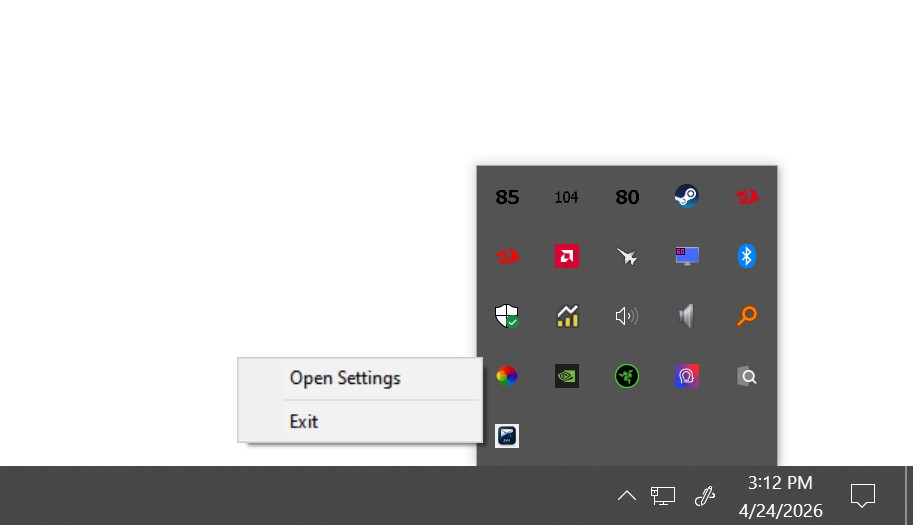The width and height of the screenshot is (913, 525).
Task: Click the Steam tray icon
Action: point(686,196)
